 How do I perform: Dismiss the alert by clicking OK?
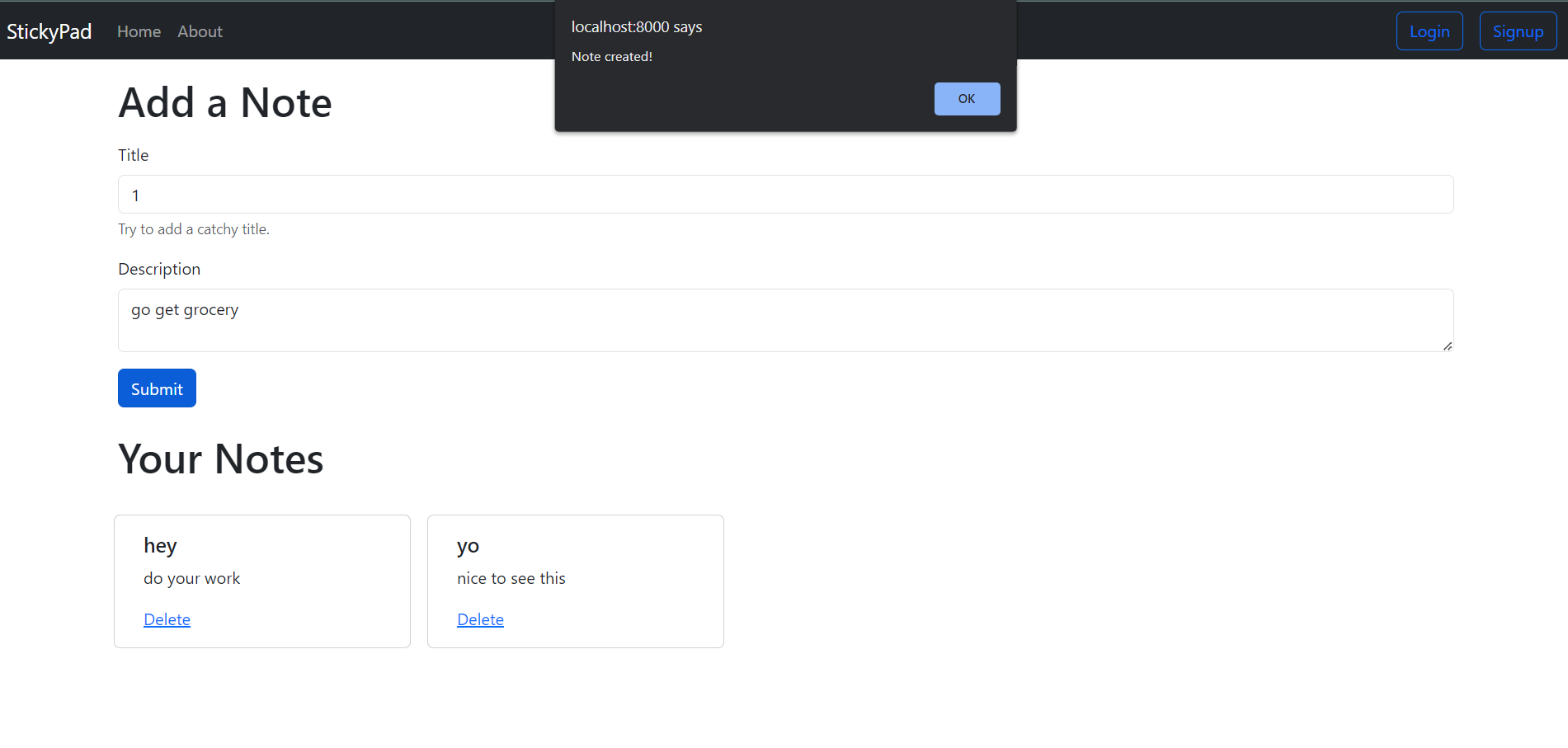[966, 98]
